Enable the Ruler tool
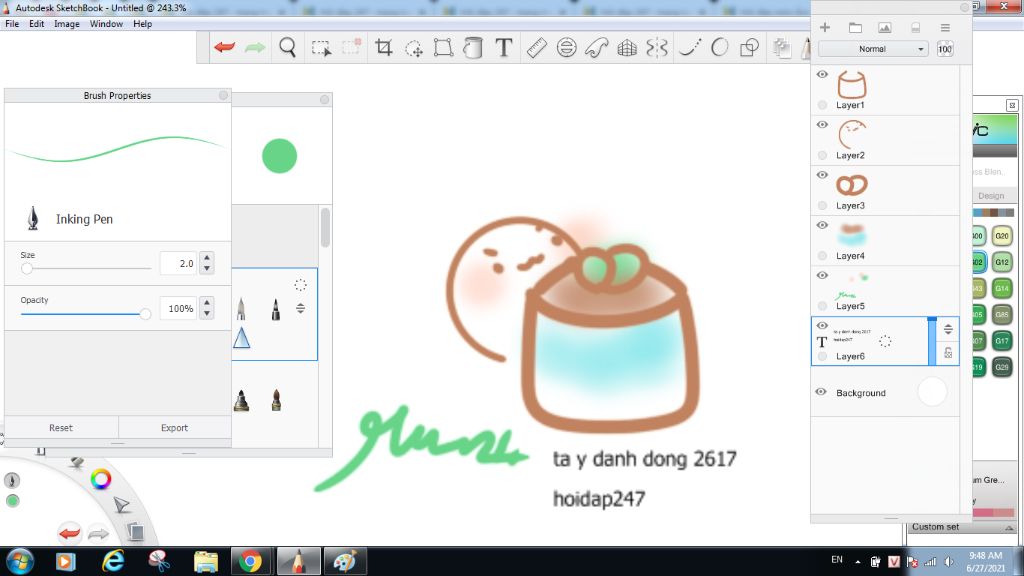1024x576 pixels. tap(536, 48)
